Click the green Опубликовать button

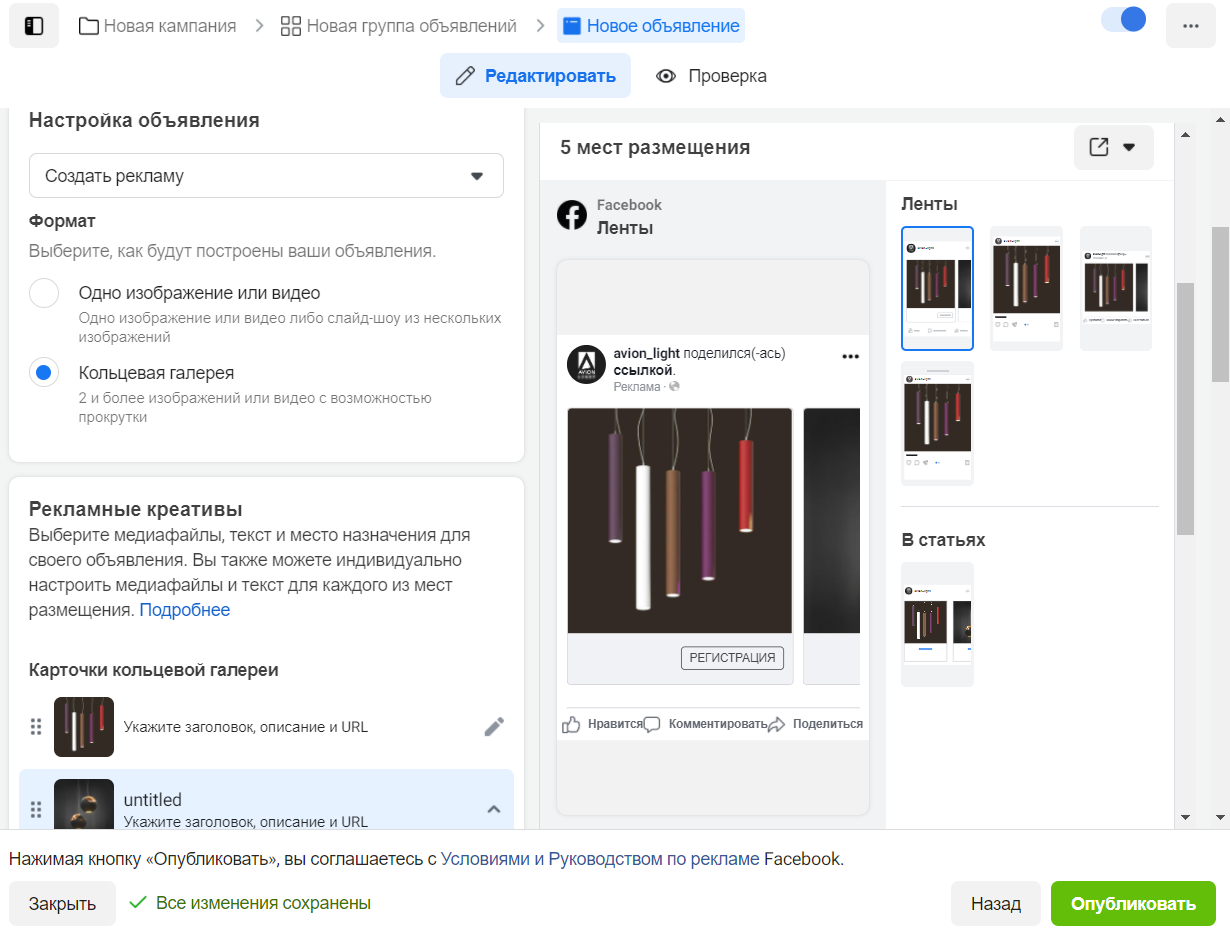pos(1133,903)
